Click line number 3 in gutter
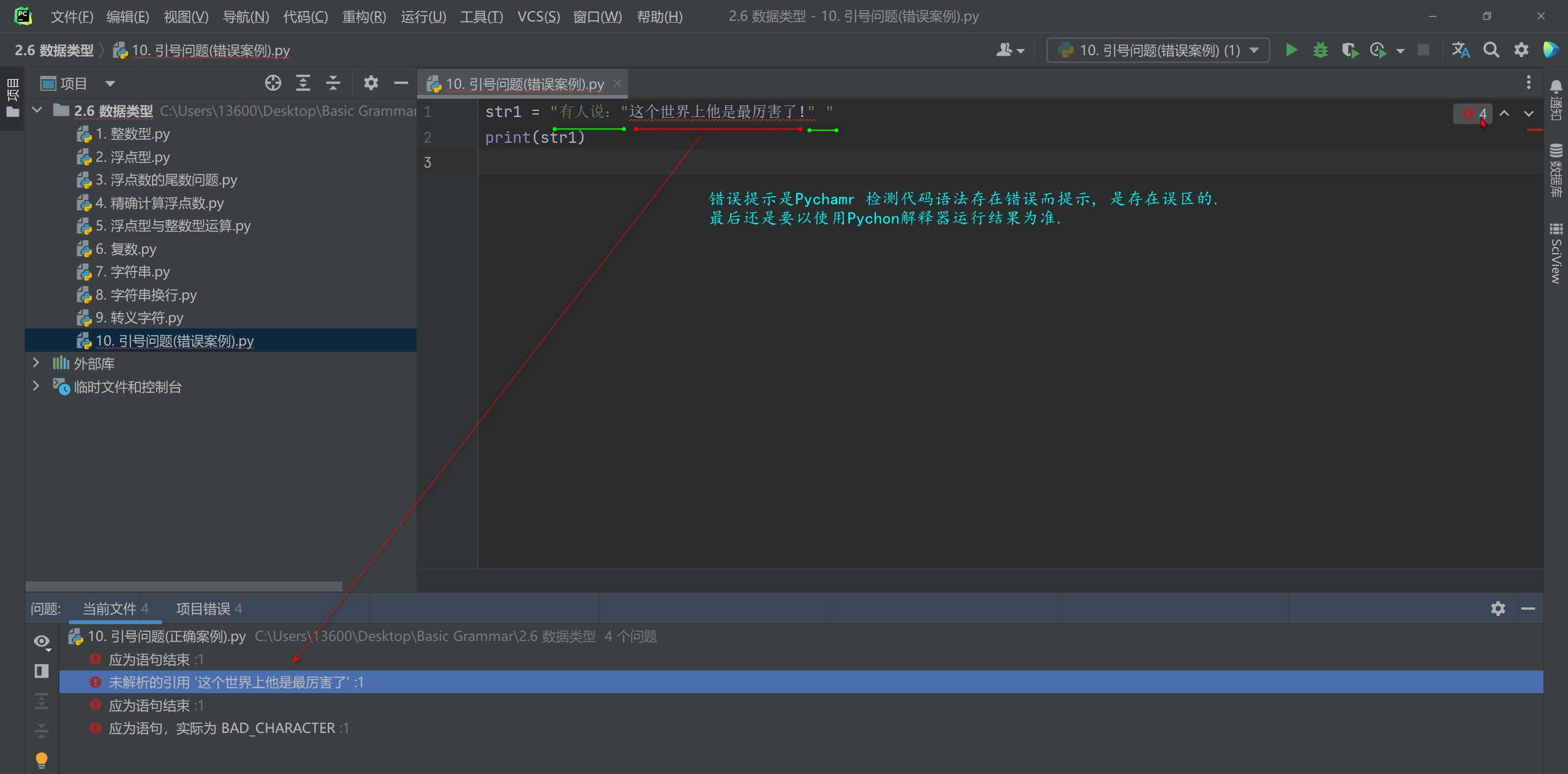Image resolution: width=1568 pixels, height=774 pixels. pyautogui.click(x=428, y=162)
